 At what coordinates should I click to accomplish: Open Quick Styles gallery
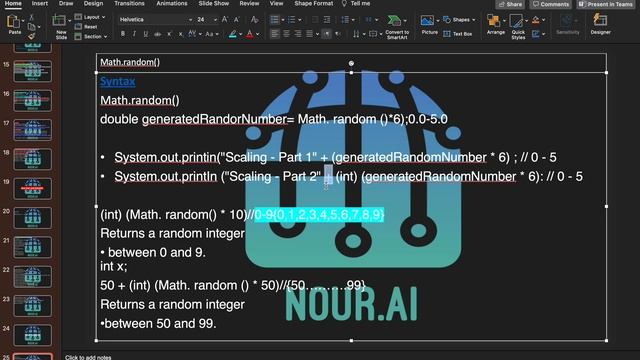click(x=518, y=27)
